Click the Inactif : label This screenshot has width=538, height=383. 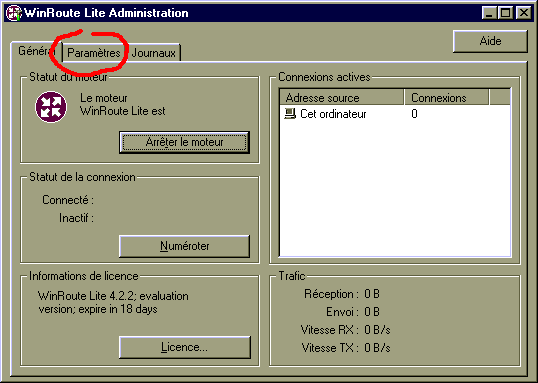(x=77, y=218)
